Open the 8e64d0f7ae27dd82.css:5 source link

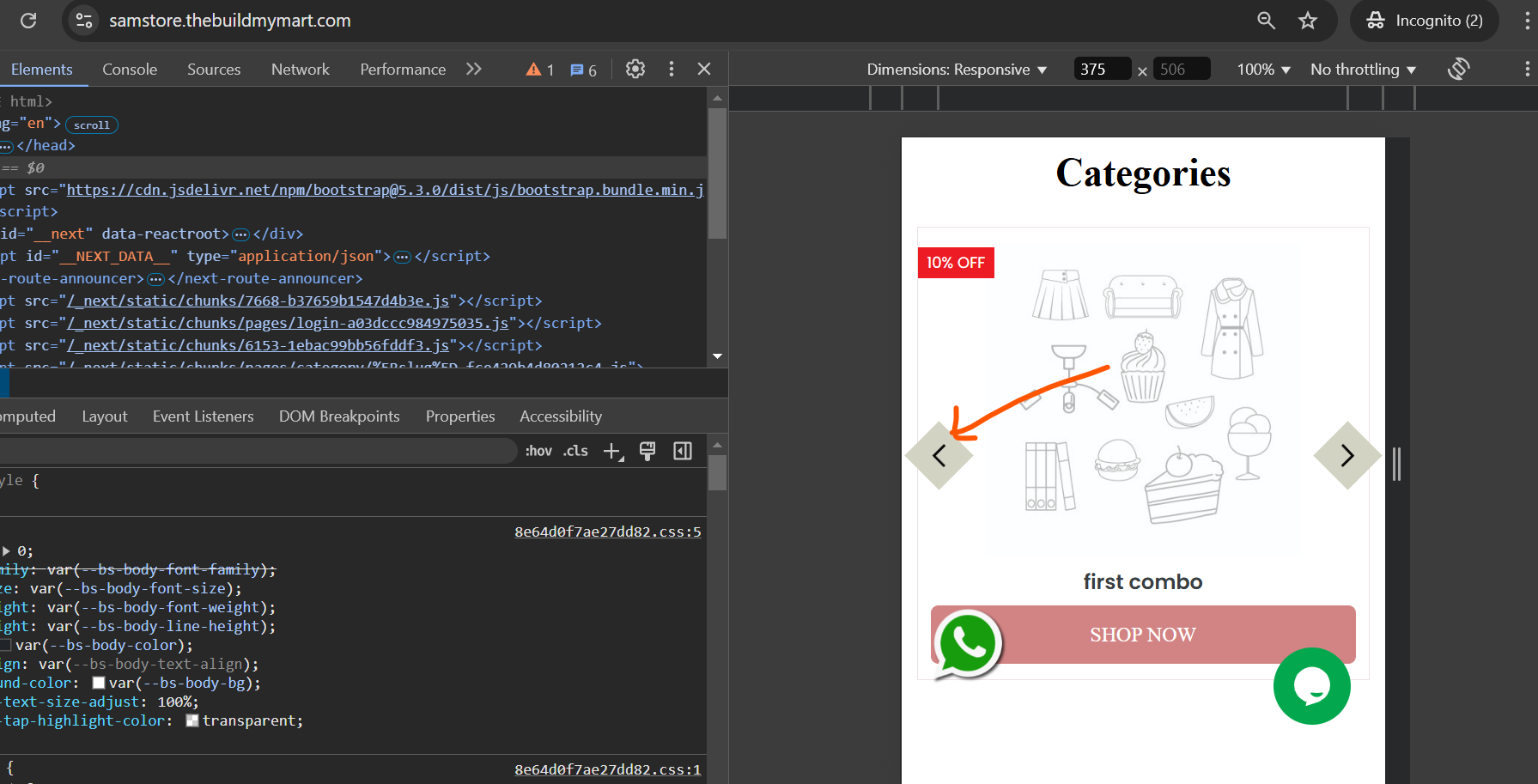[608, 532]
